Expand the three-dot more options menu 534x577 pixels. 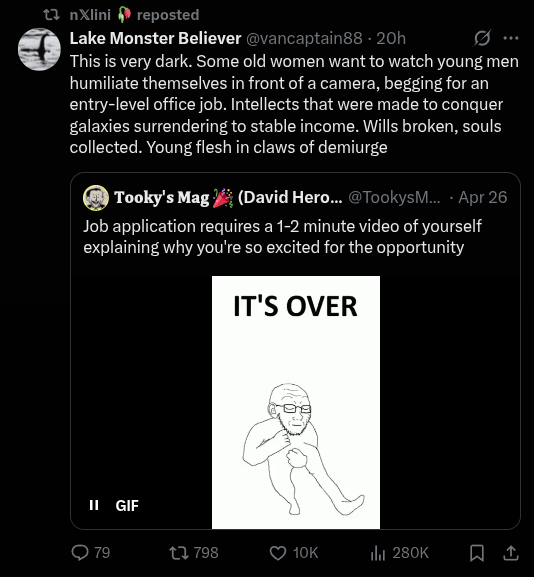coord(511,38)
